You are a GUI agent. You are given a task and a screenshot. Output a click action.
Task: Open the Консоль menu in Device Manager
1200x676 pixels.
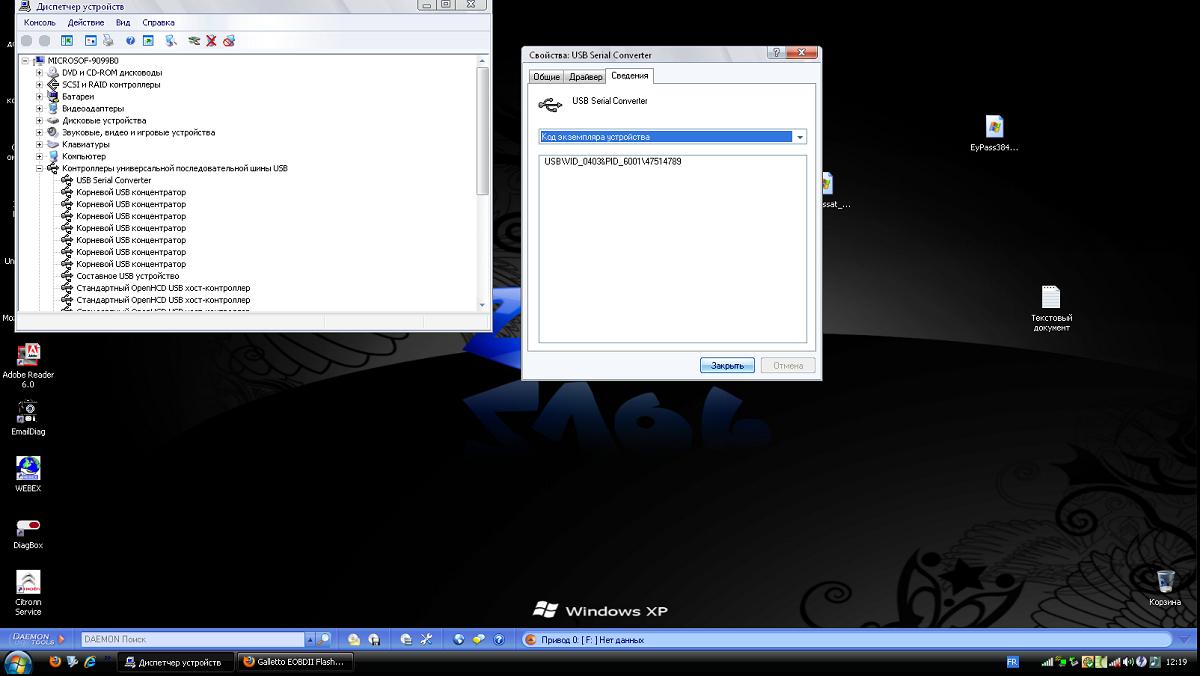pyautogui.click(x=40, y=22)
